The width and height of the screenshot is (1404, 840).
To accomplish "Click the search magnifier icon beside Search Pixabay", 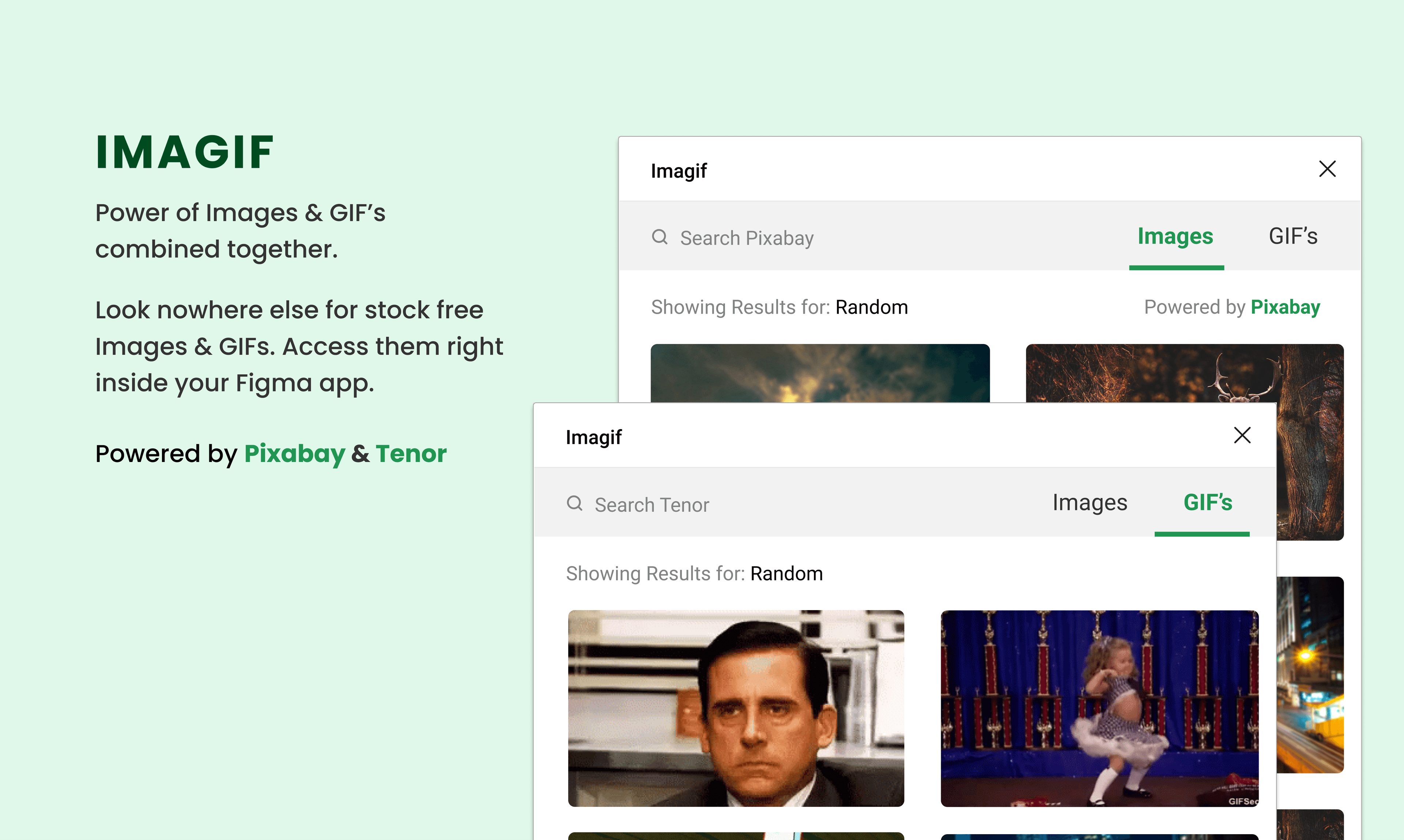I will click(660, 237).
